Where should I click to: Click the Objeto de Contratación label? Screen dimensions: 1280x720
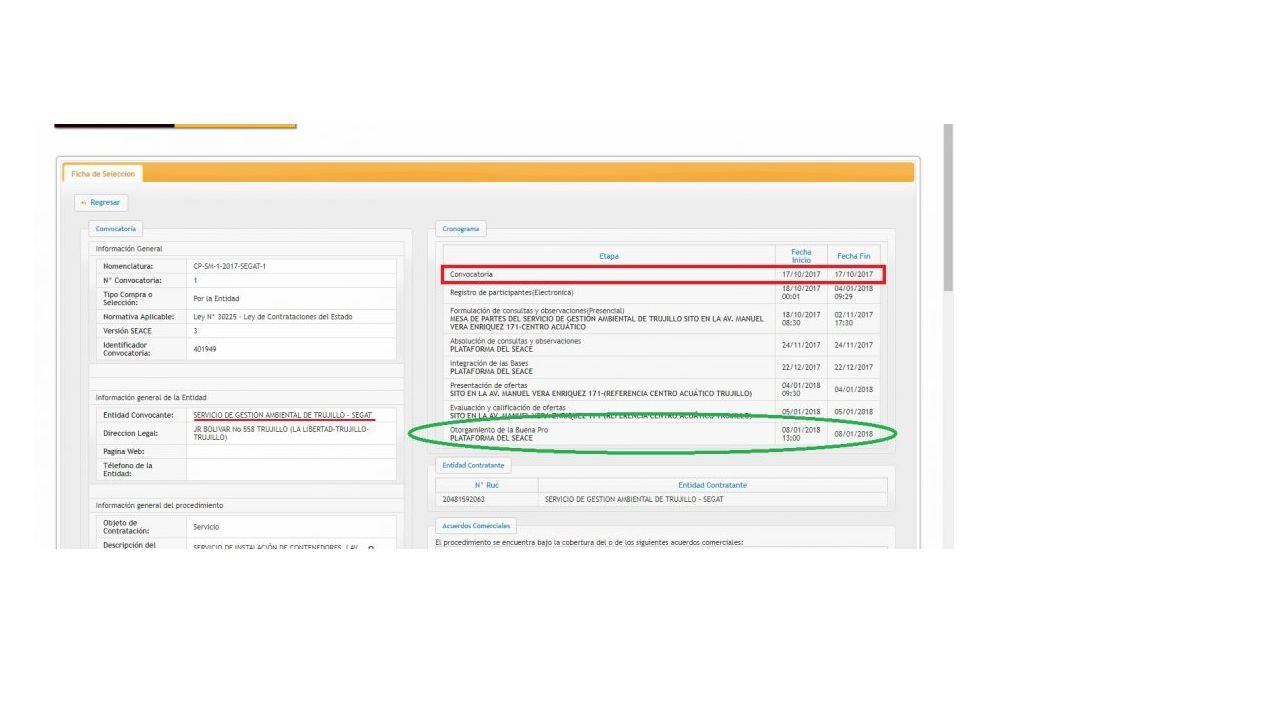tap(126, 526)
